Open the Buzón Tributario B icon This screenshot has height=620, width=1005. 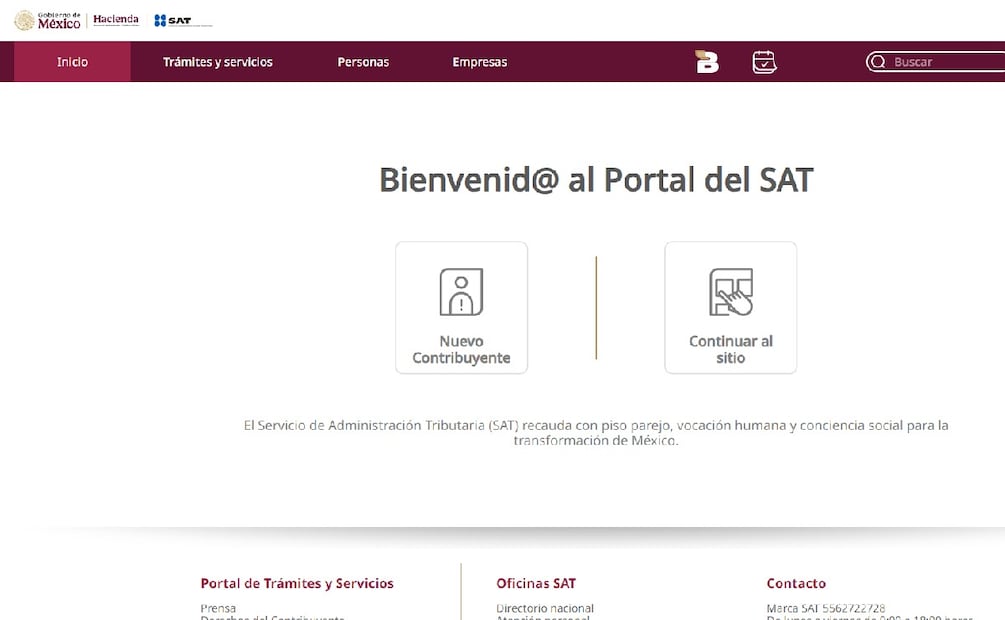coord(707,62)
